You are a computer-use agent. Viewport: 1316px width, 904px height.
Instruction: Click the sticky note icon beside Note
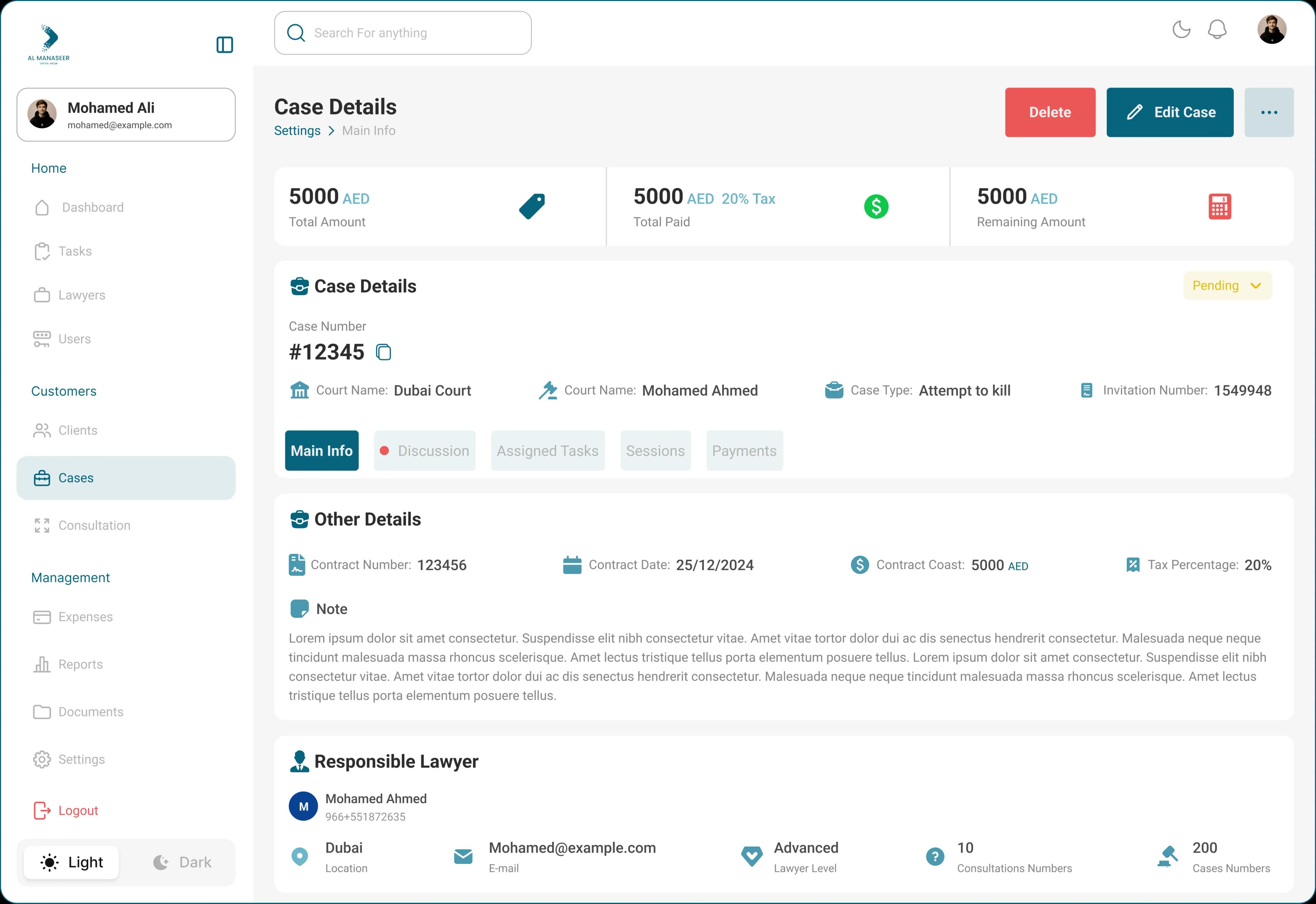299,609
